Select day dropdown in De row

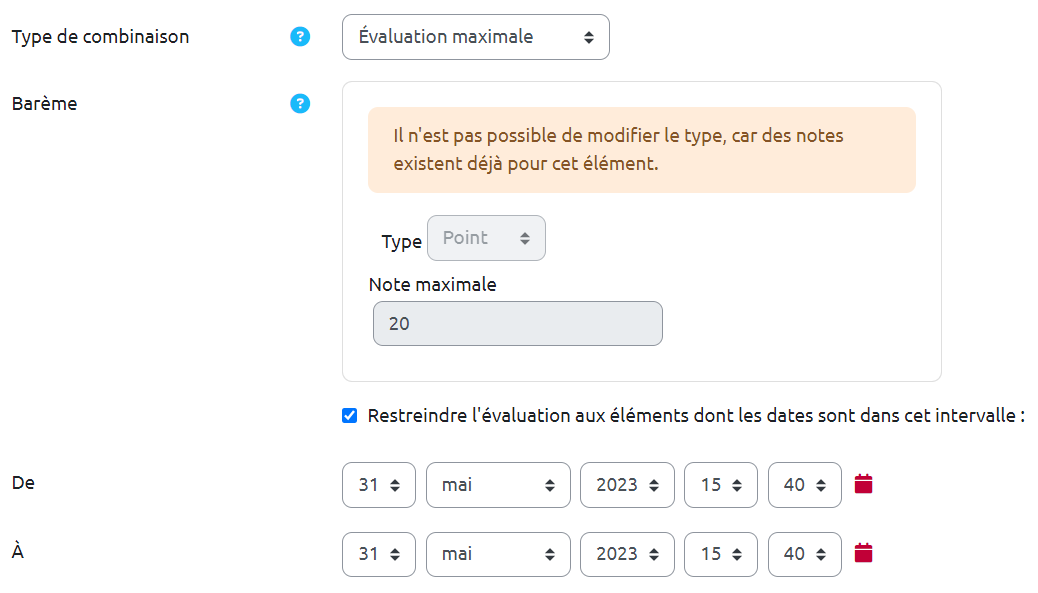click(379, 485)
